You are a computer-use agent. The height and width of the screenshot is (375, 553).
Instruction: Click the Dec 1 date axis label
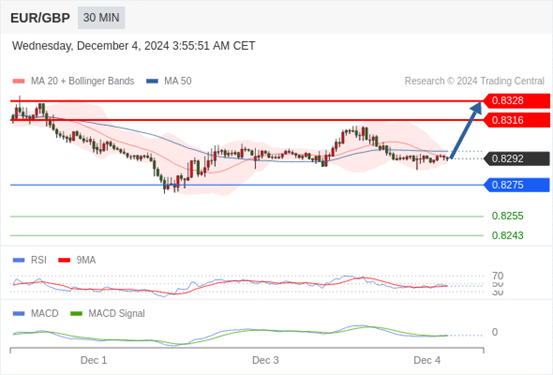93,360
